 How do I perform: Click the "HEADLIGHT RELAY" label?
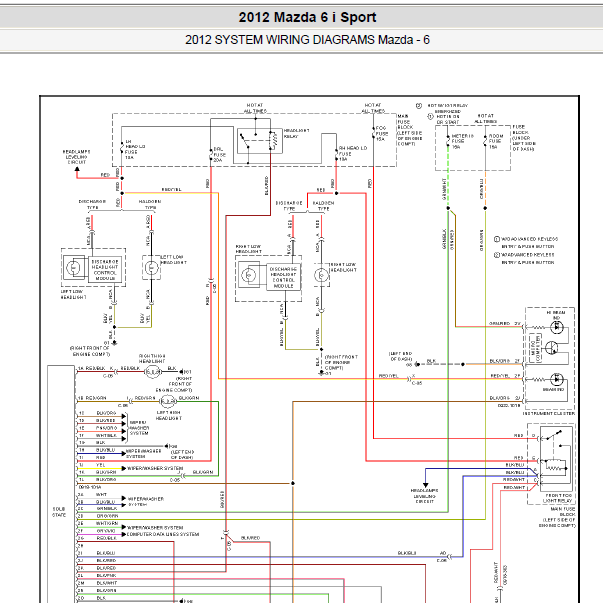click(x=297, y=133)
